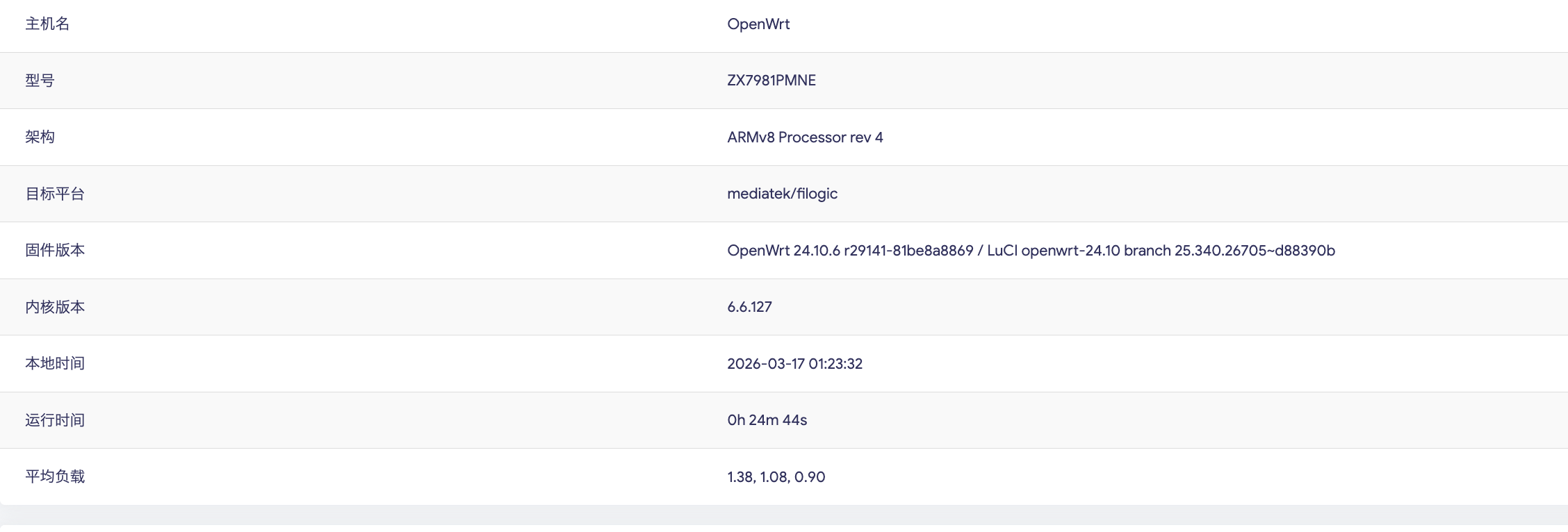Select the ARMv8 Processor rev 4 text

[805, 138]
